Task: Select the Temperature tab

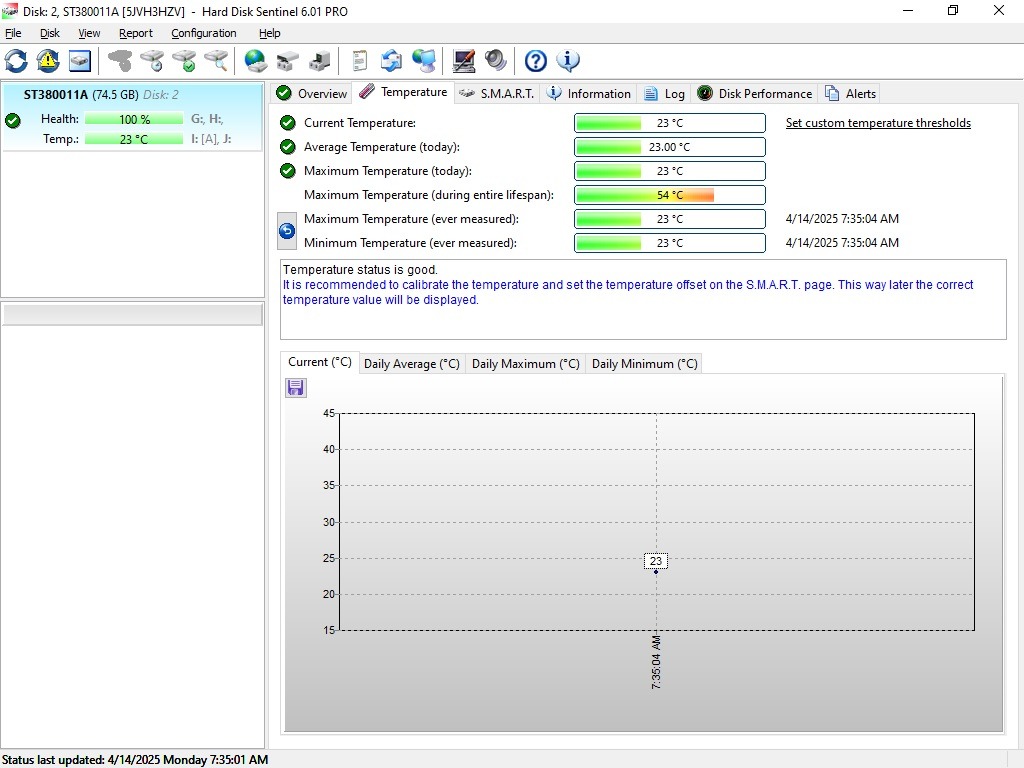Action: coord(404,92)
